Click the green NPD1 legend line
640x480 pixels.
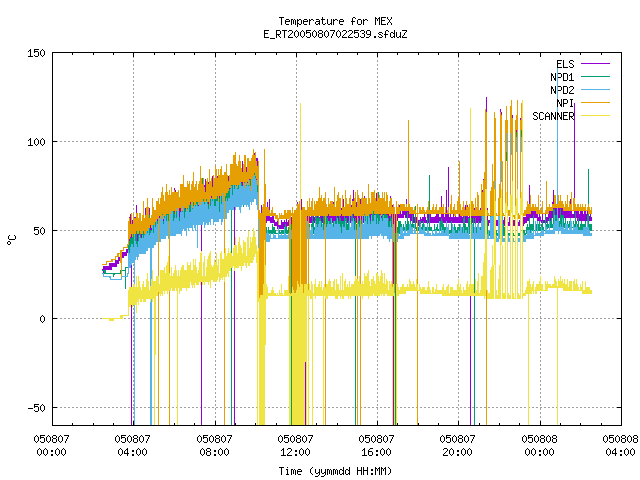point(595,77)
